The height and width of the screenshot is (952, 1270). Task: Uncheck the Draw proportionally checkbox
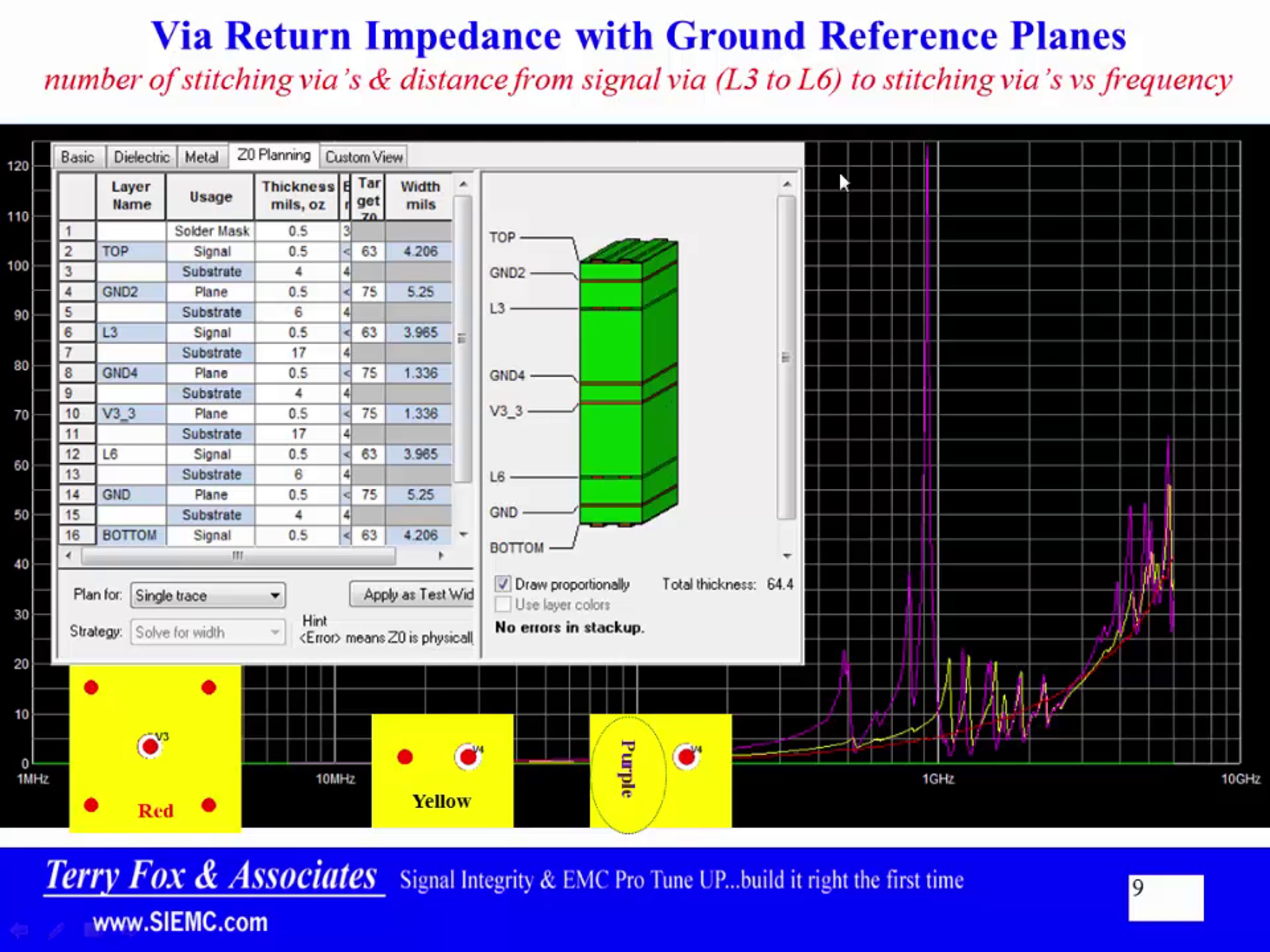[502, 584]
